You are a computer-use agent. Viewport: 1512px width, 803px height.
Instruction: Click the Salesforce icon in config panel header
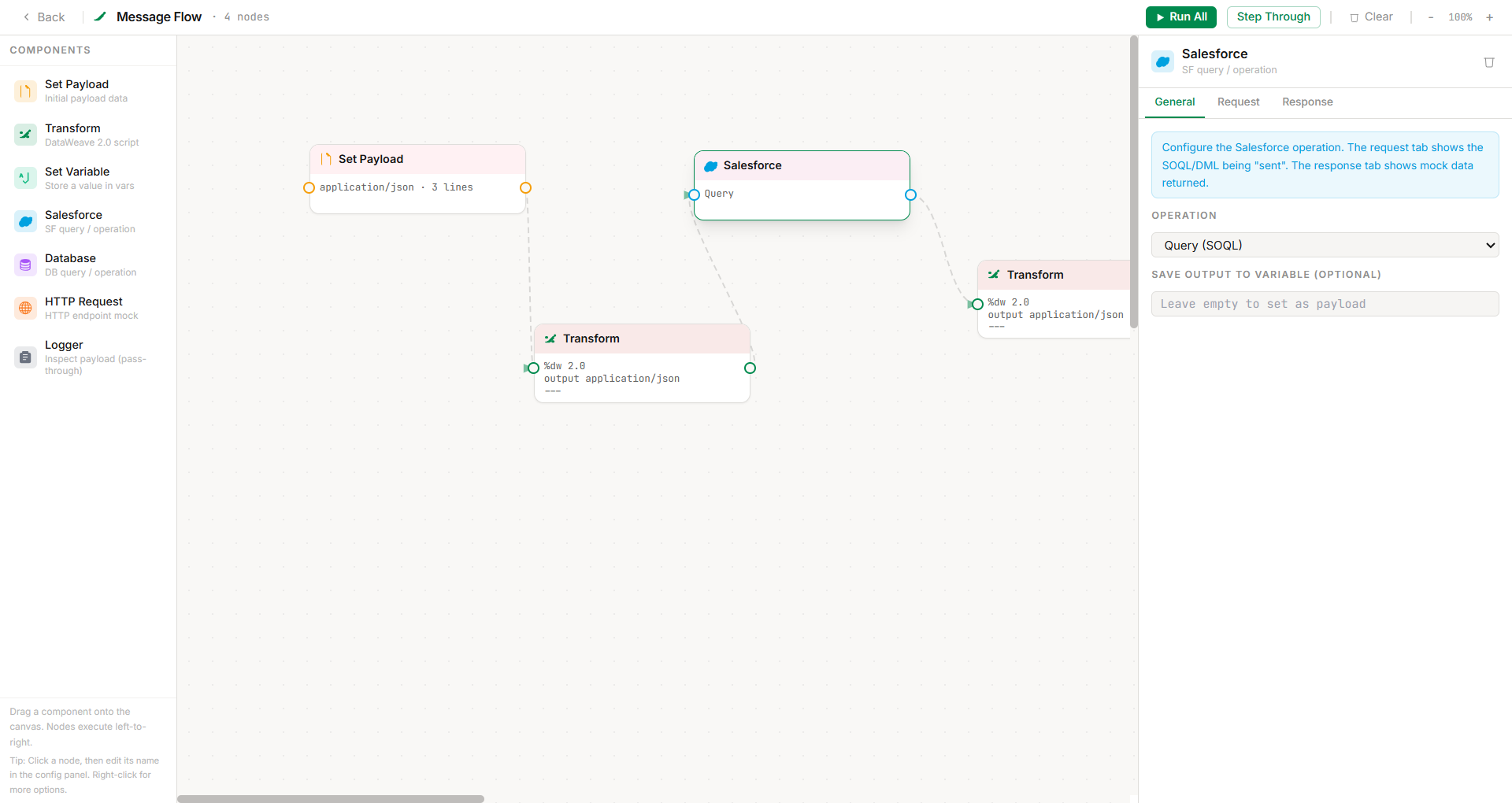[1163, 61]
